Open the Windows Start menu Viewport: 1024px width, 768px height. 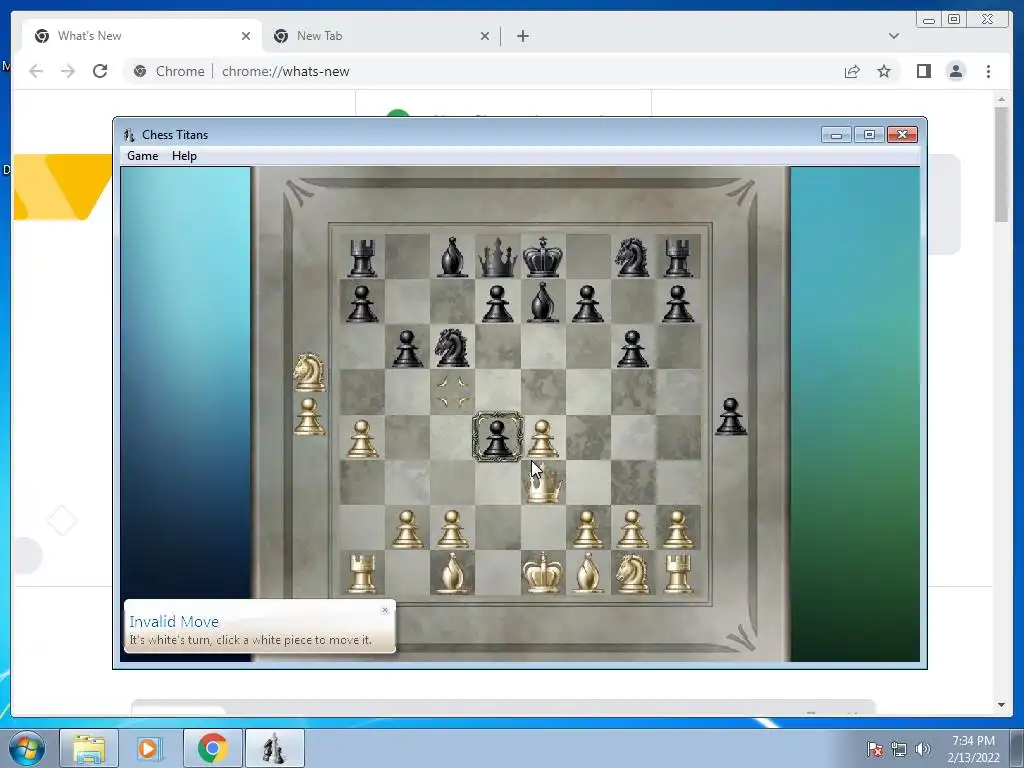pos(26,748)
